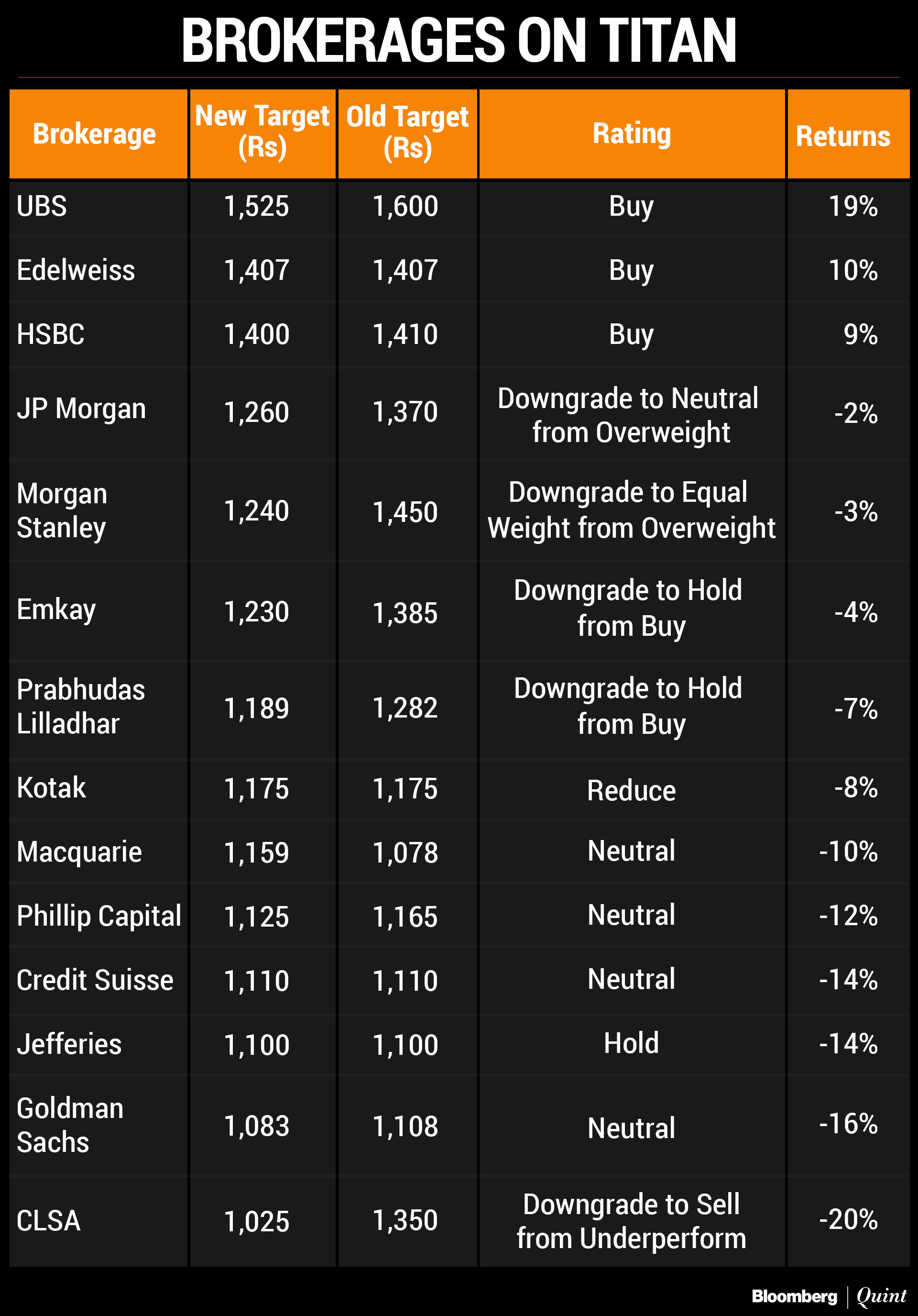The width and height of the screenshot is (918, 1316).
Task: Click Emkay's old target 1,385
Action: tap(405, 613)
